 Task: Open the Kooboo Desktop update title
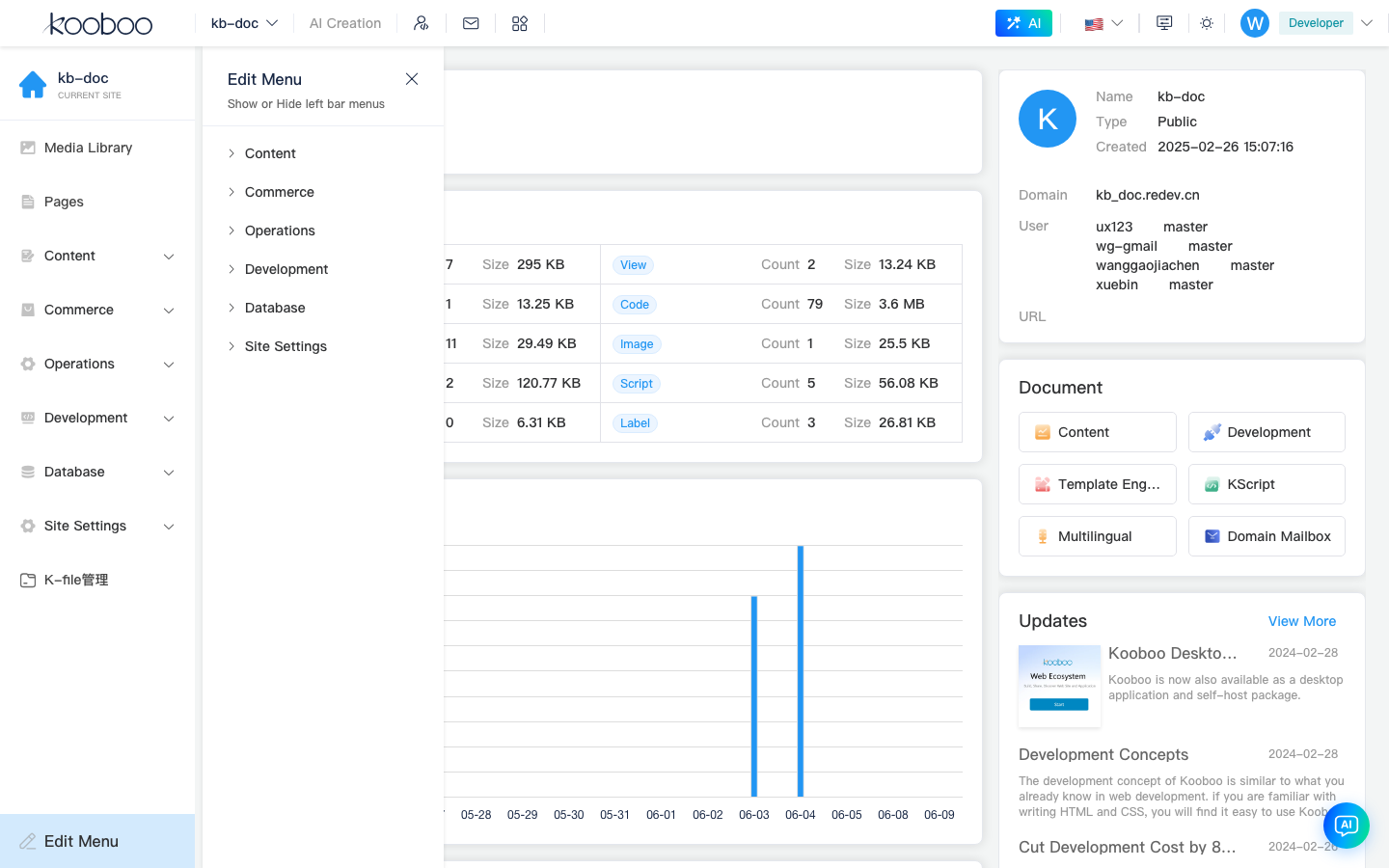point(1172,653)
